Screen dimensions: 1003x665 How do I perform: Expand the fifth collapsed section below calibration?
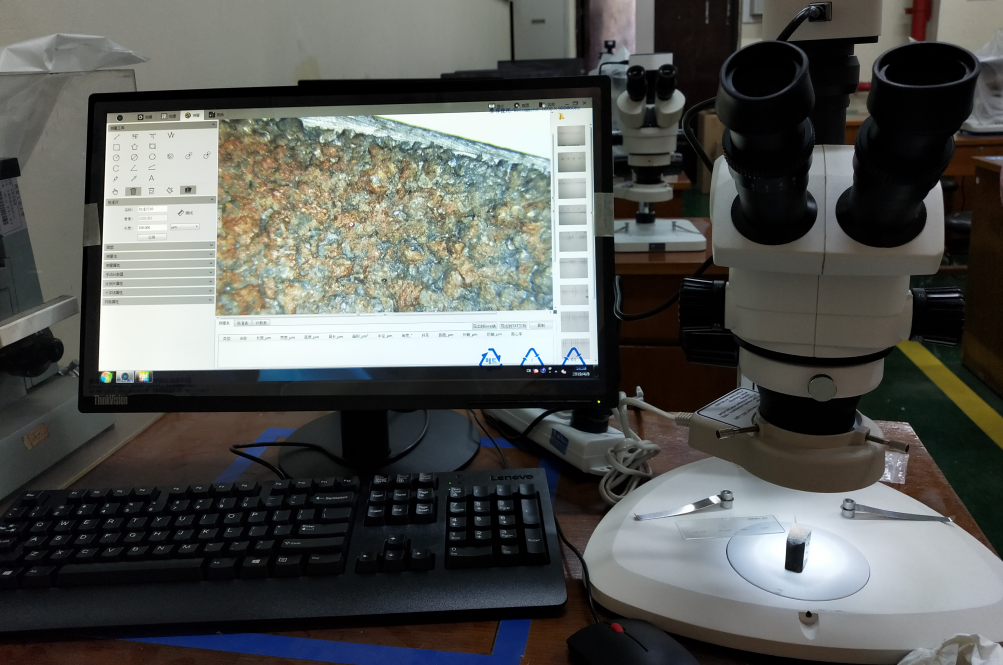[158, 283]
